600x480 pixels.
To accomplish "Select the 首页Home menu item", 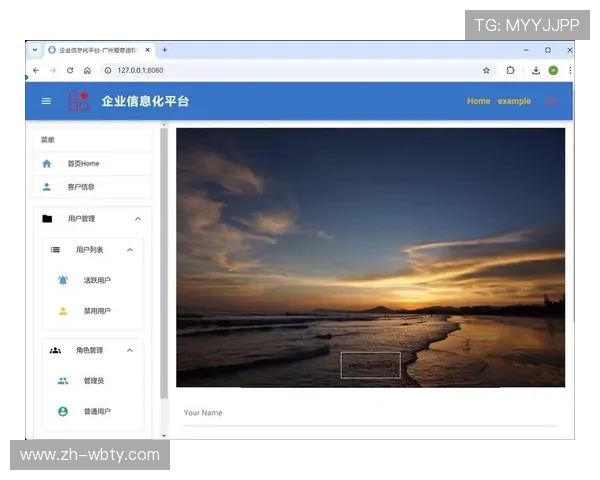I will [93, 164].
